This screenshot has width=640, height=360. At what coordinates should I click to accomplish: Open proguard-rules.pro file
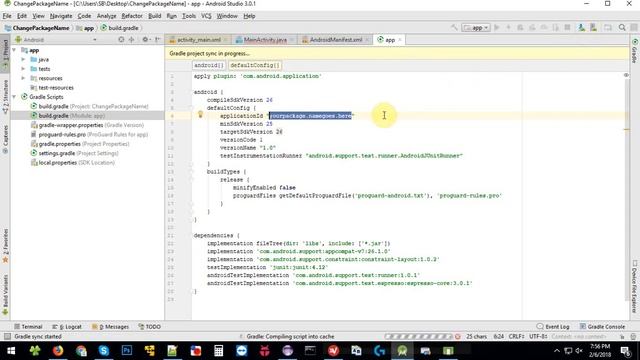[89, 135]
